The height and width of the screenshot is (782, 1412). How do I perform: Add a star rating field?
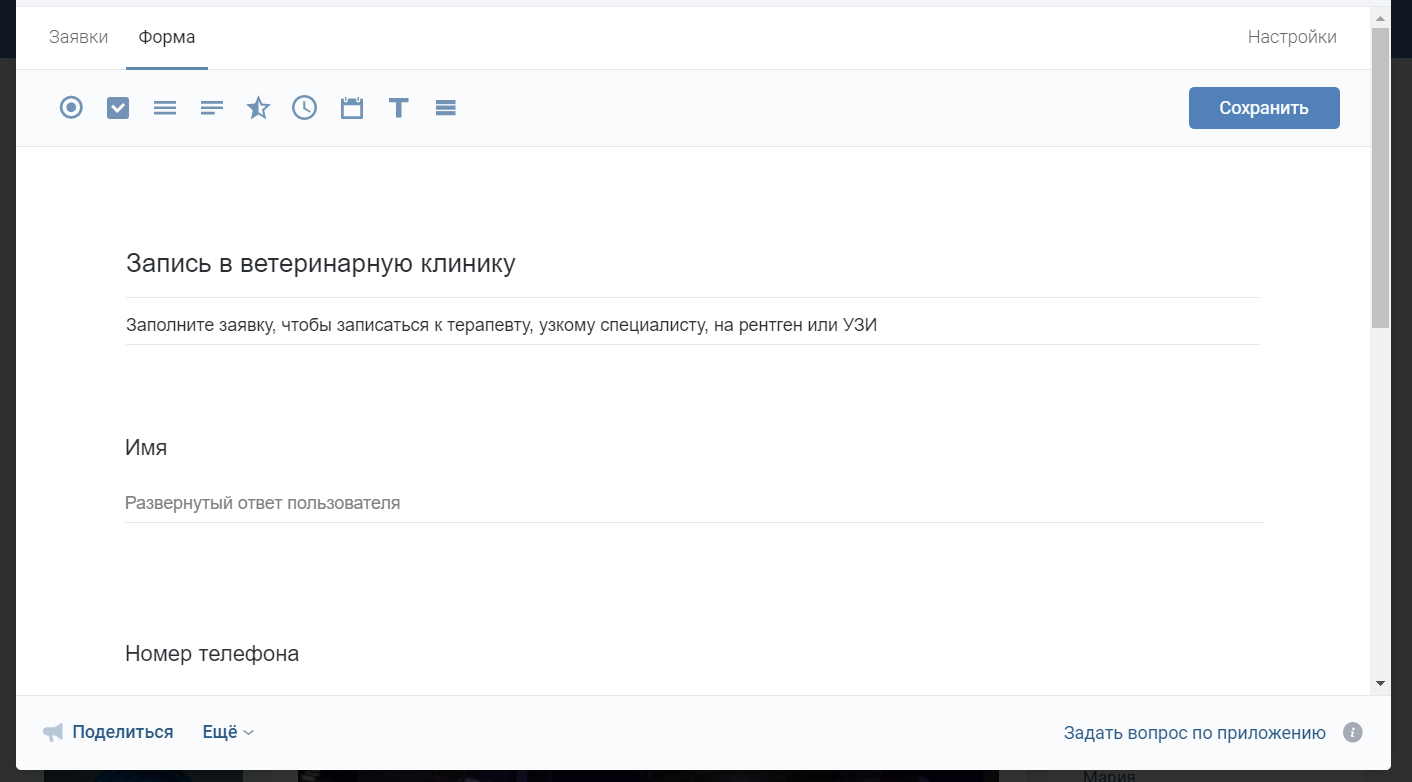pyautogui.click(x=258, y=107)
